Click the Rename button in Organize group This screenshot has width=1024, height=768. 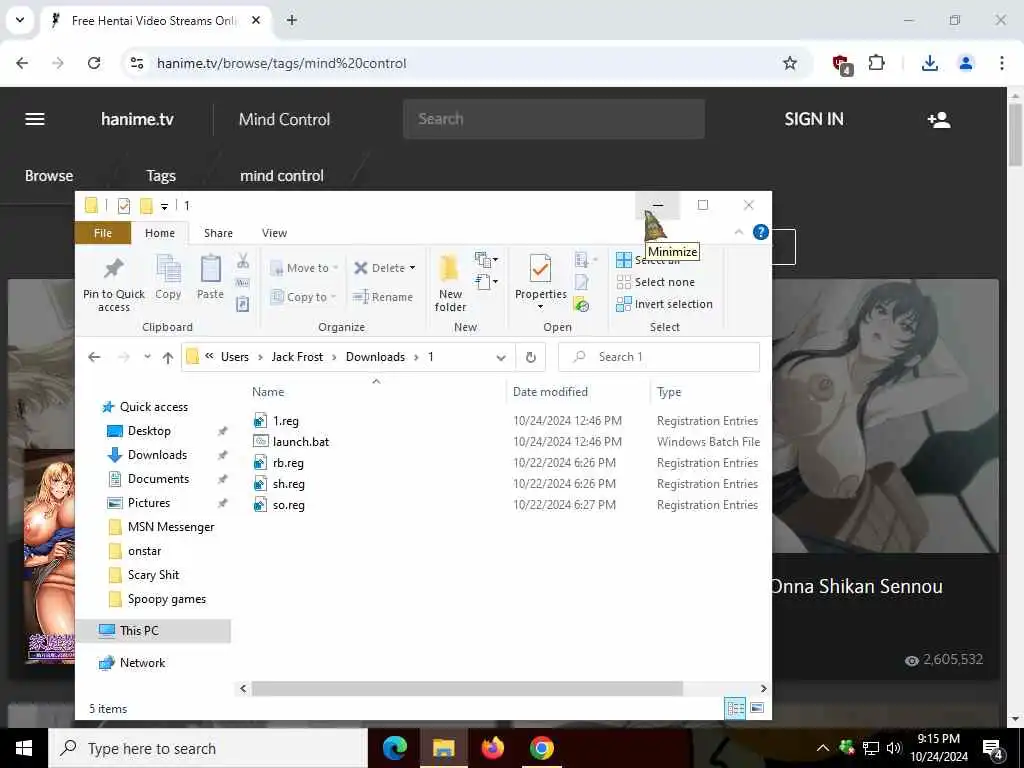click(x=383, y=297)
